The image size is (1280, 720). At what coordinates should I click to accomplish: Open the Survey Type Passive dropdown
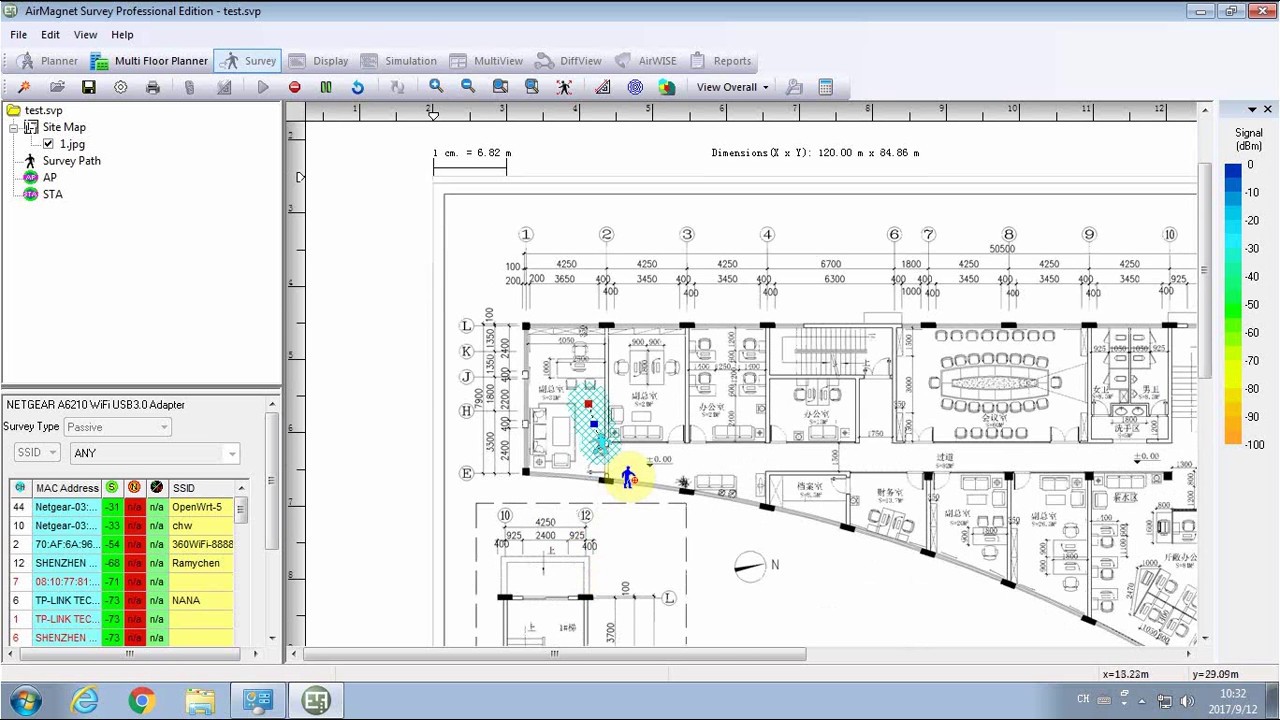click(x=118, y=427)
